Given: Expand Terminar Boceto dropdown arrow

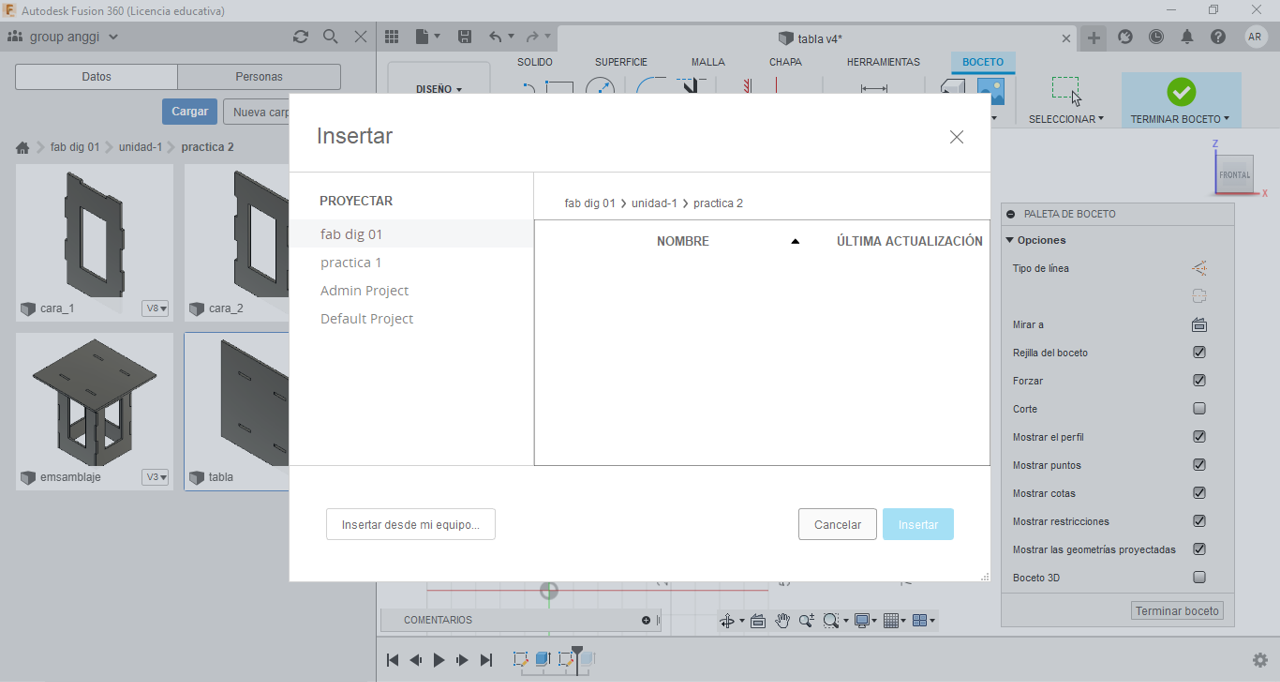Looking at the screenshot, I should [1226, 119].
